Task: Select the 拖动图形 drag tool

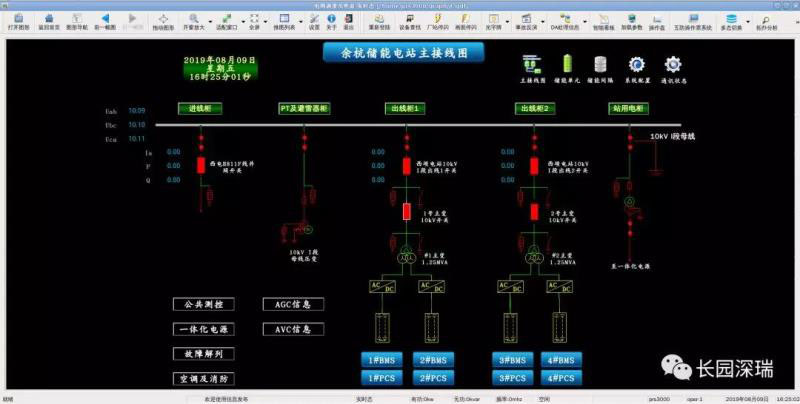Action: click(x=163, y=22)
